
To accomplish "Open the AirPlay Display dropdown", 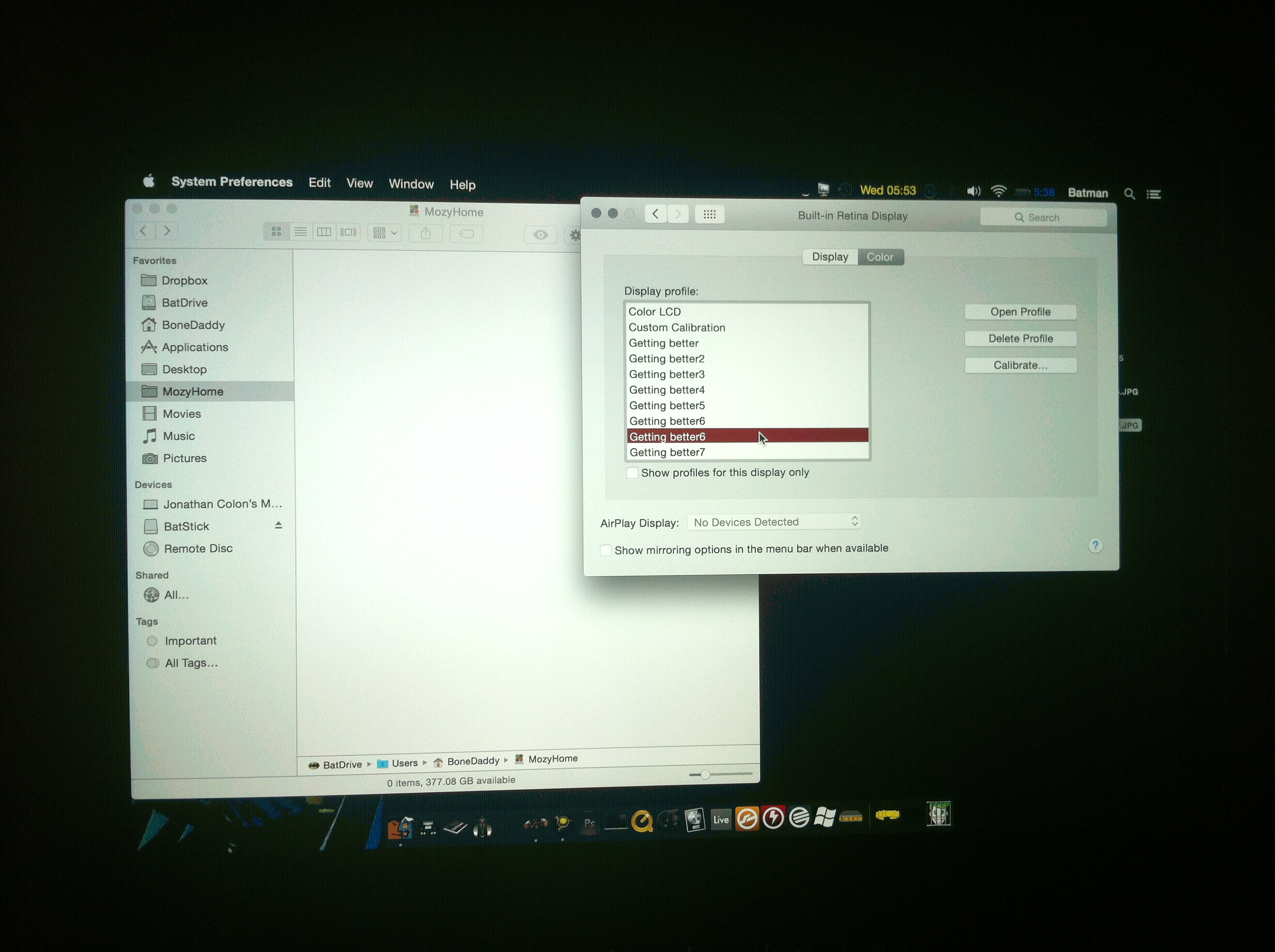I will point(774,522).
